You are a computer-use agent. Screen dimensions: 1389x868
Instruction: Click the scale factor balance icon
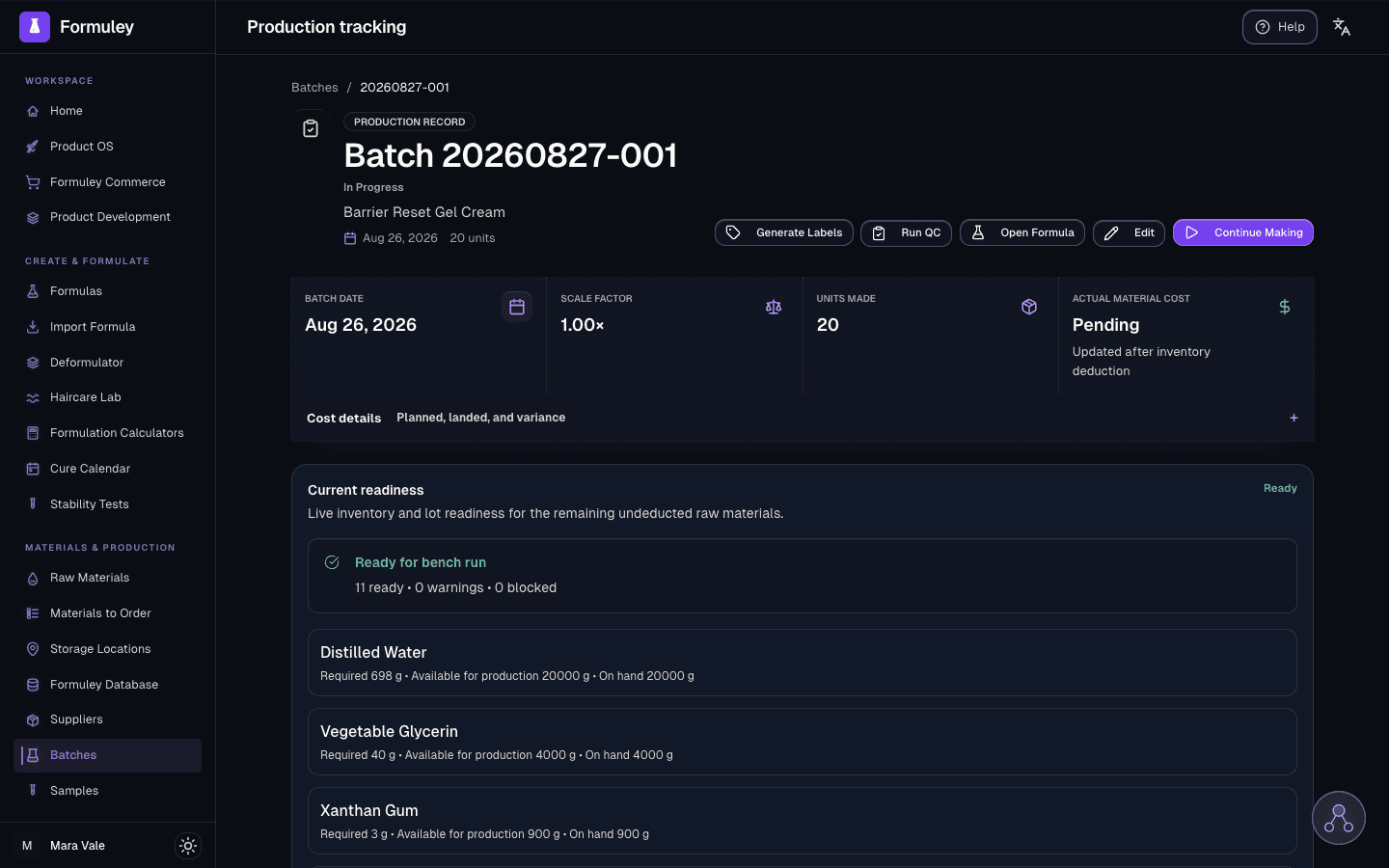[x=774, y=307]
